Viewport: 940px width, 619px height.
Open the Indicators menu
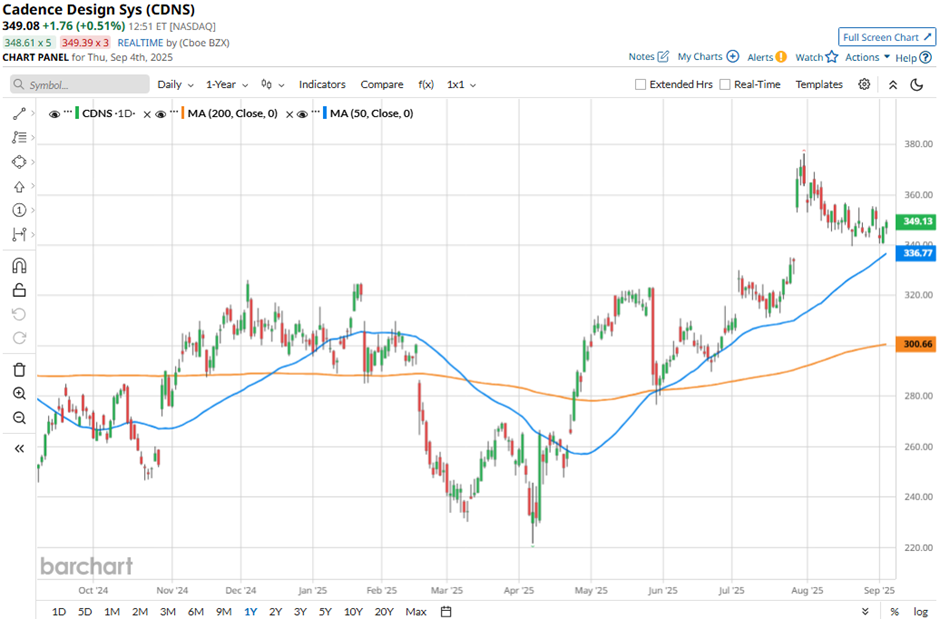tap(323, 84)
